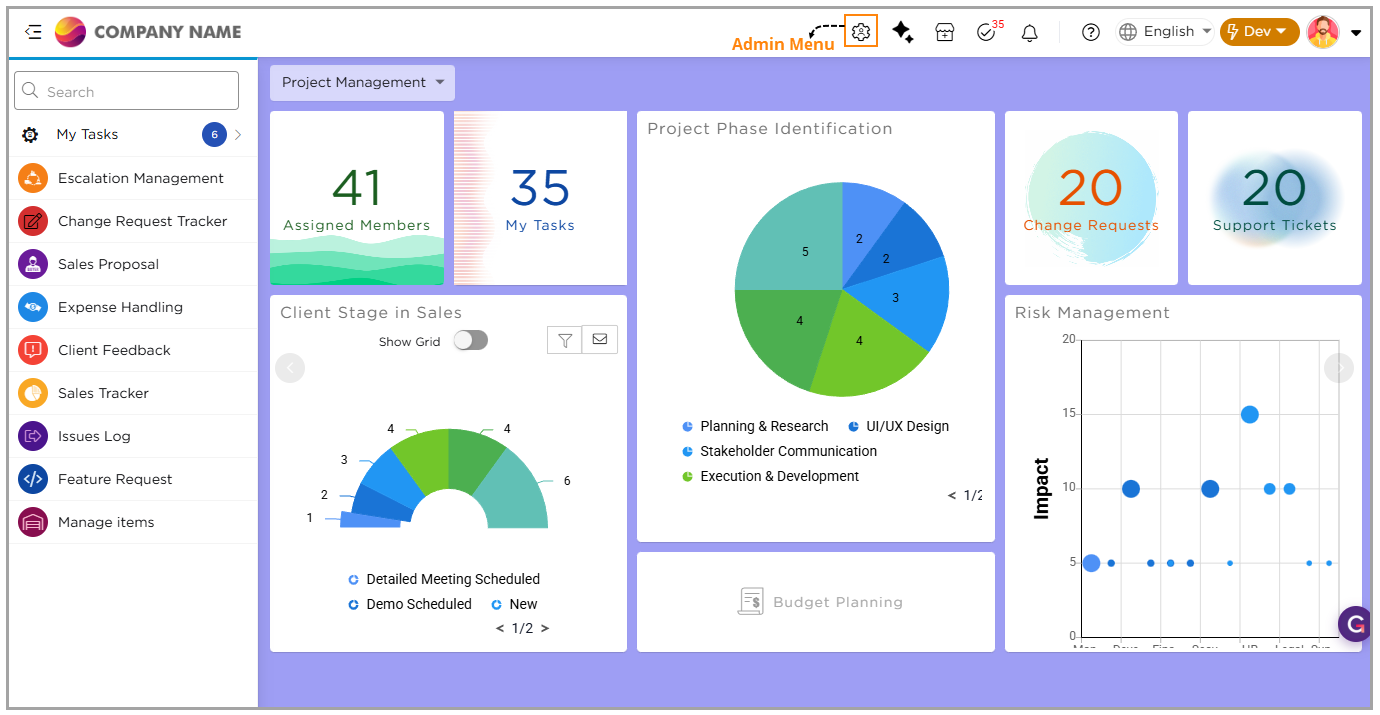Click the envelope email icon in Client Stage

[x=600, y=340]
